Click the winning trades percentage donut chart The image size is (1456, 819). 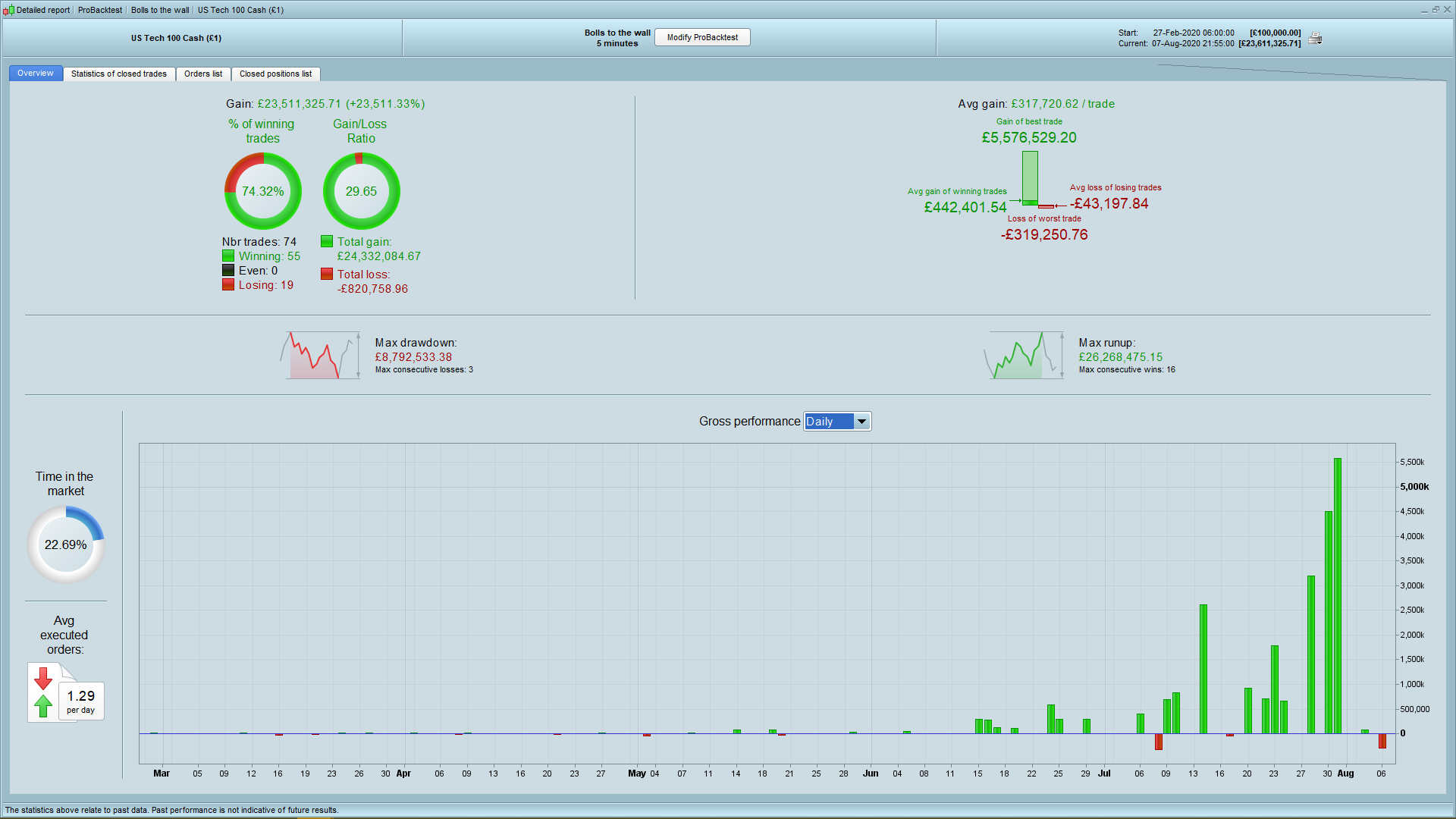pos(262,191)
